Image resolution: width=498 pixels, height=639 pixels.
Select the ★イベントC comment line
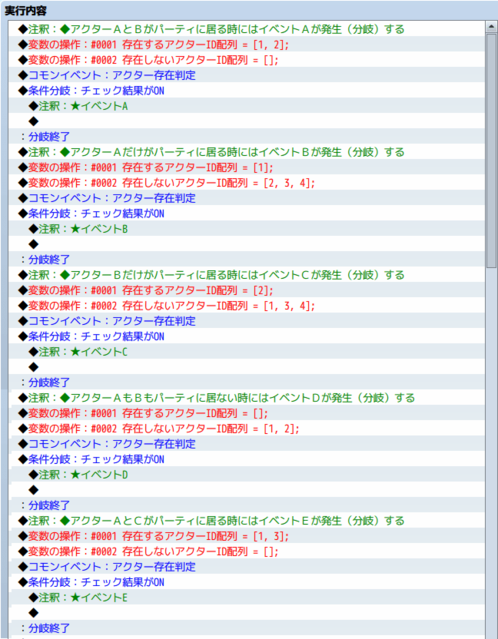pos(247,352)
